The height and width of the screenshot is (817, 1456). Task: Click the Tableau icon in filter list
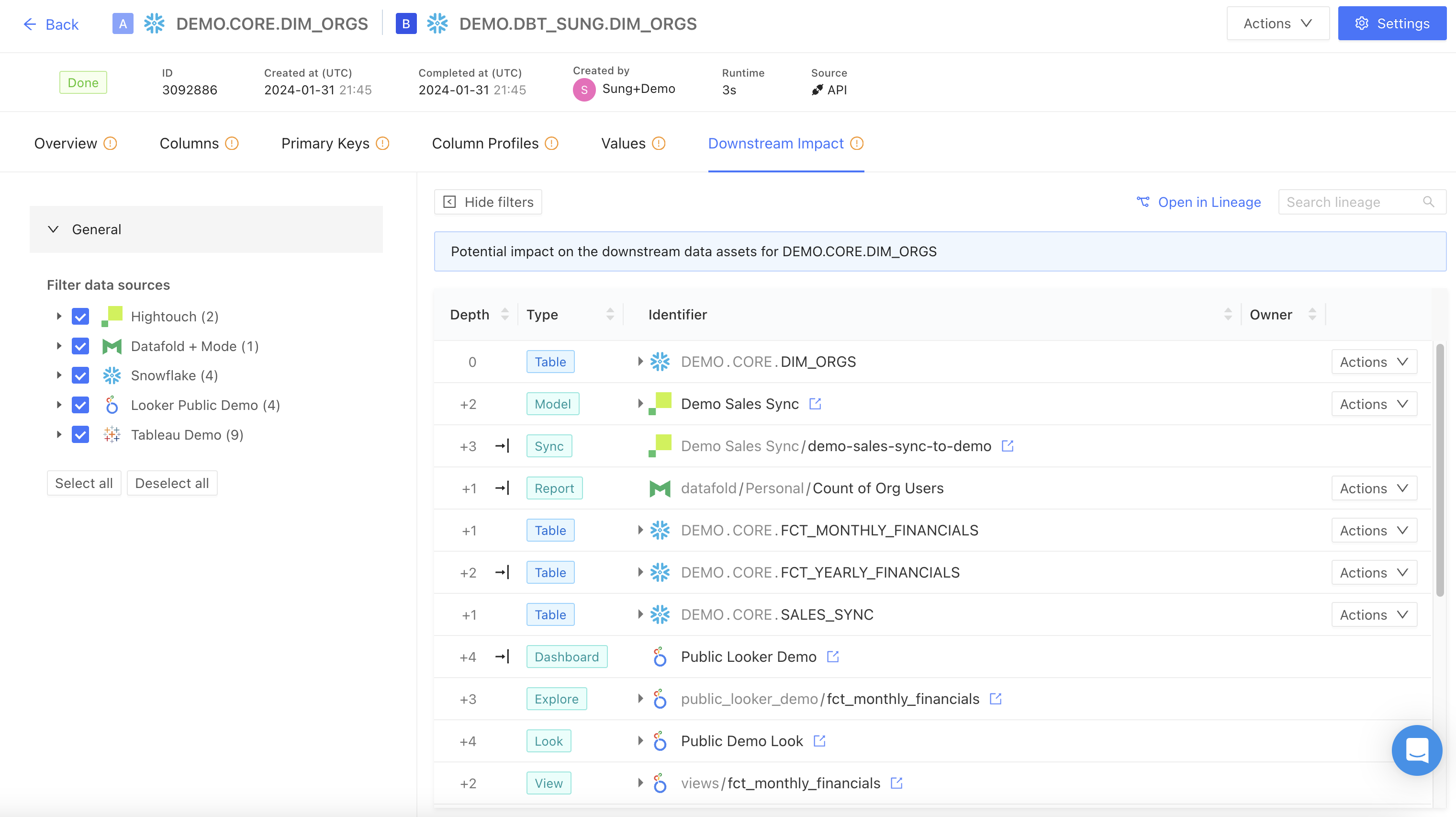point(112,435)
